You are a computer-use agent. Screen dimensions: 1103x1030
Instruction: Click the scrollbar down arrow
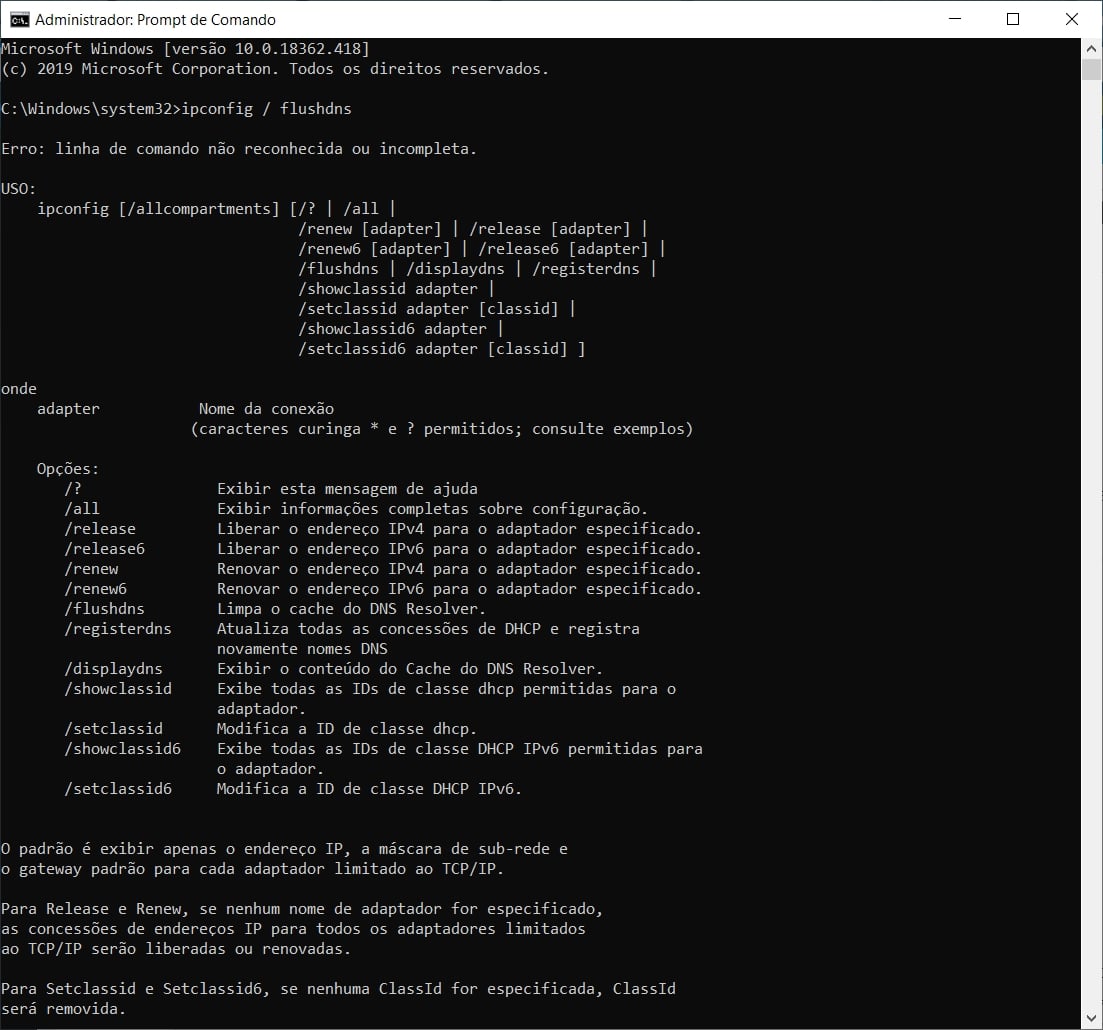[1092, 1018]
